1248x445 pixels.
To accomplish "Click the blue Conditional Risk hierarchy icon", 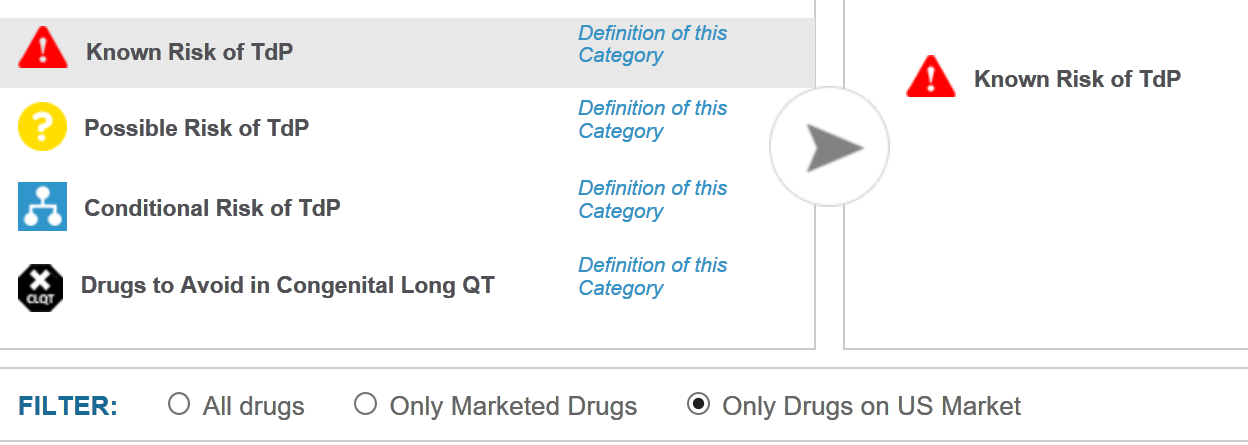I will point(43,207).
